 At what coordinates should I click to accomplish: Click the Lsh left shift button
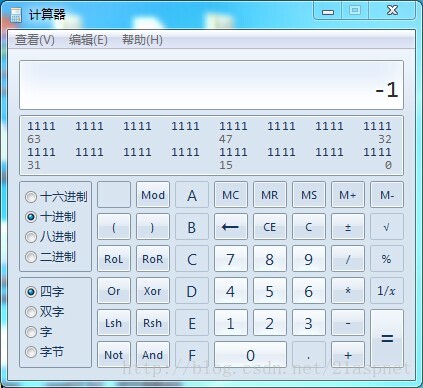pos(114,323)
